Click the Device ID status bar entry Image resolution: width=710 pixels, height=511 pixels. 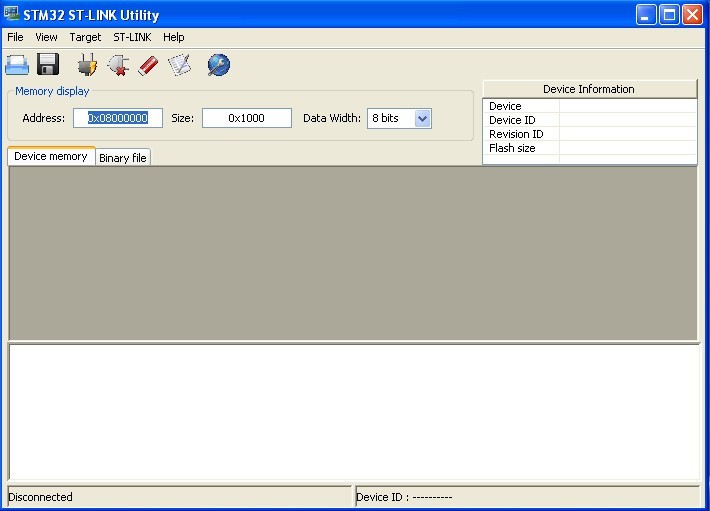coord(404,497)
